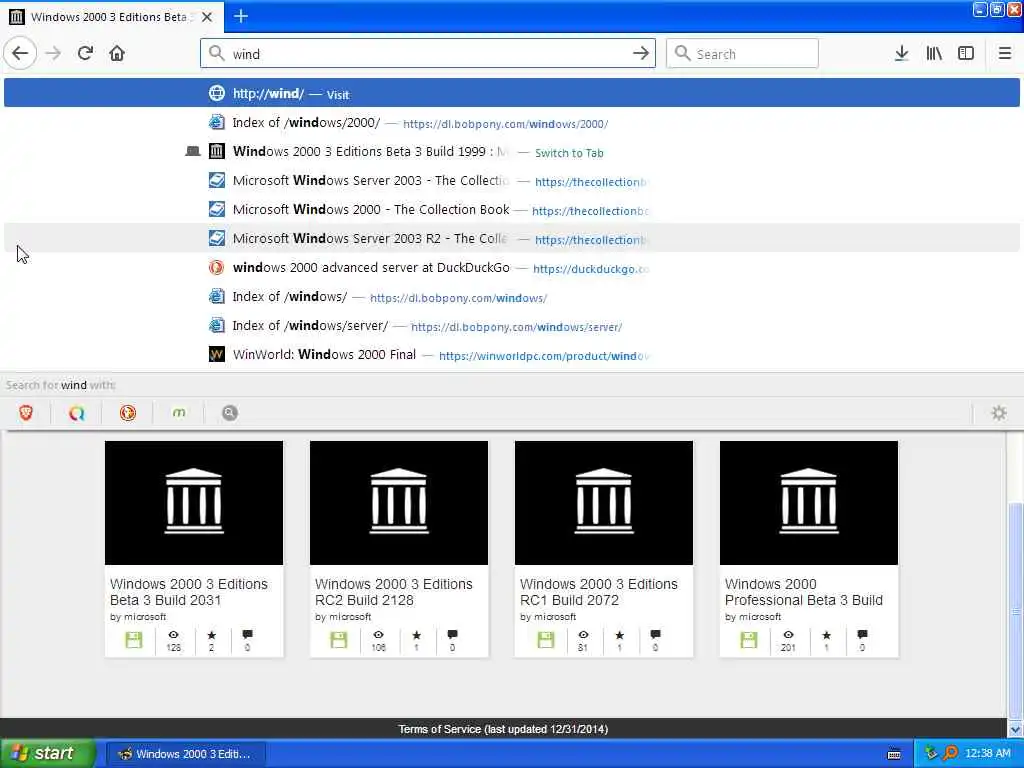
Task: Open a new tab with the plus button
Action: pos(241,16)
